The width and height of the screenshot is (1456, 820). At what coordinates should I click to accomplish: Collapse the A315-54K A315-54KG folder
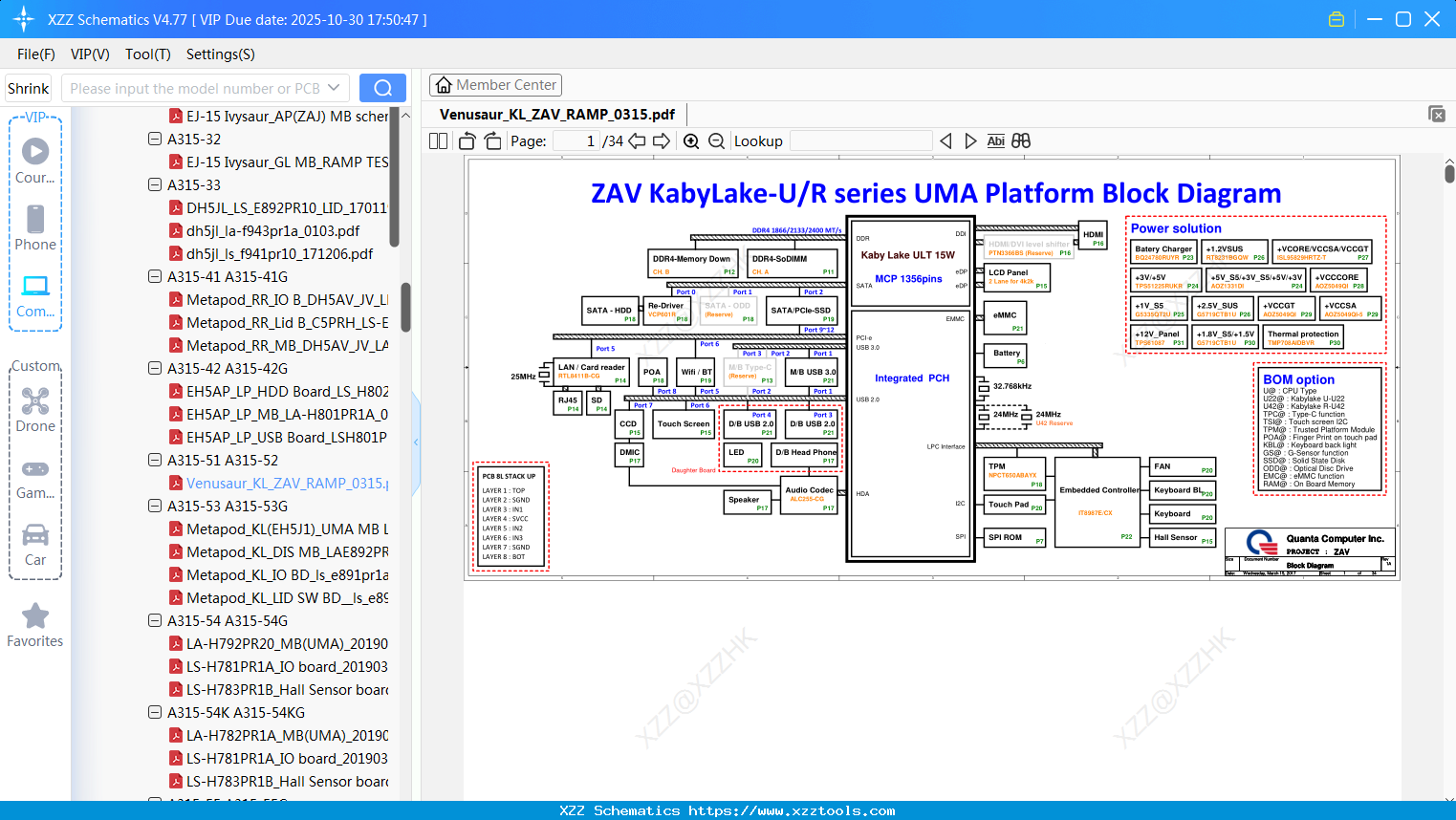[155, 712]
